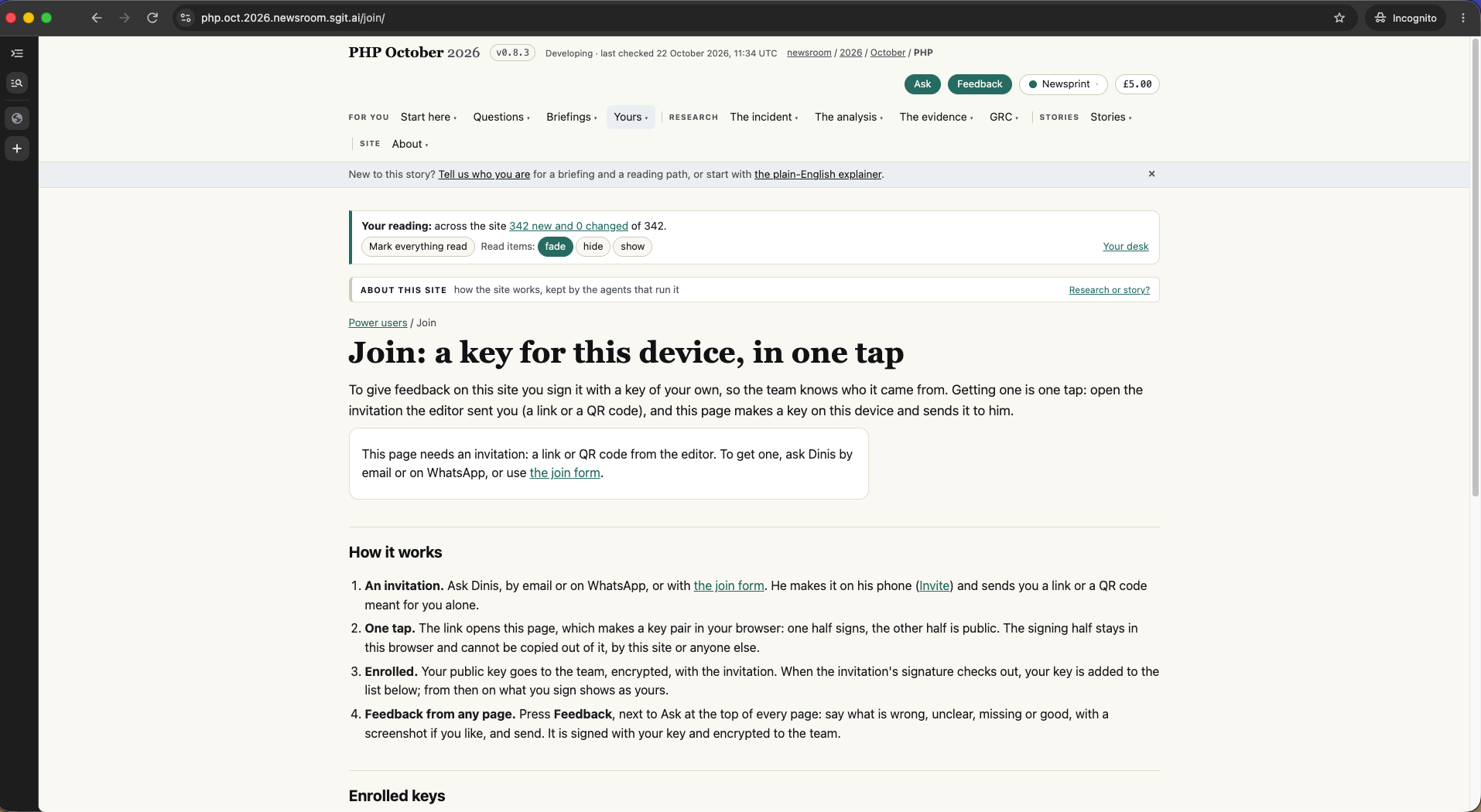The width and height of the screenshot is (1481, 812).
Task: Open the browser three-dot menu
Action: [x=1463, y=18]
